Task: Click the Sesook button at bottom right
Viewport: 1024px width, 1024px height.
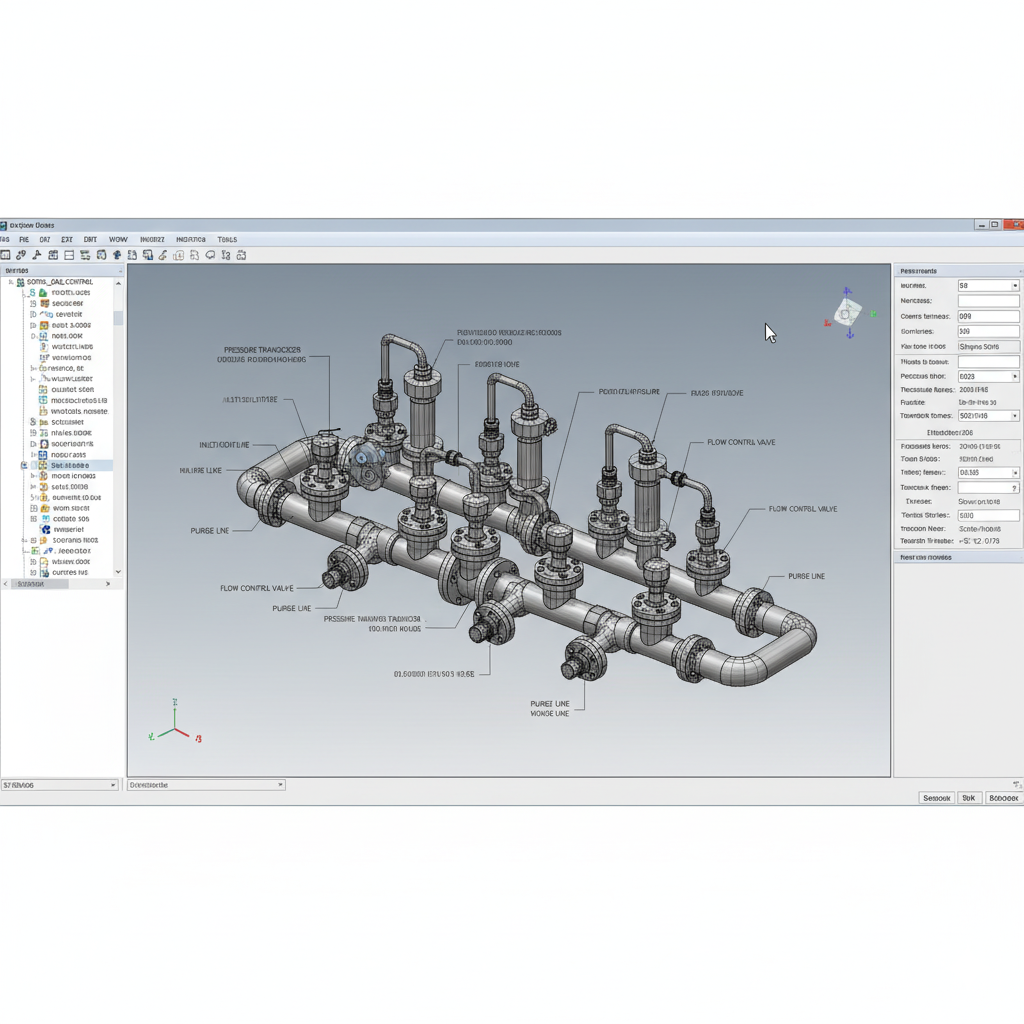Action: (936, 798)
